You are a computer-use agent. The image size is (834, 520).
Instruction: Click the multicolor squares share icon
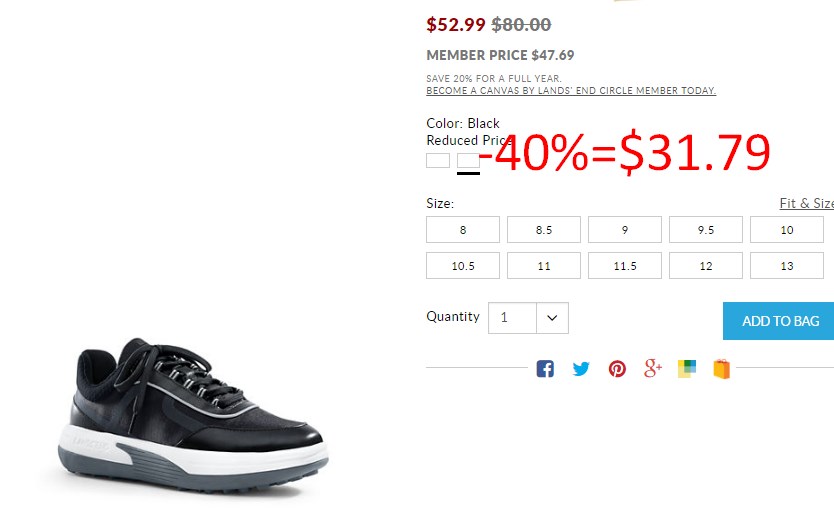[x=687, y=368]
